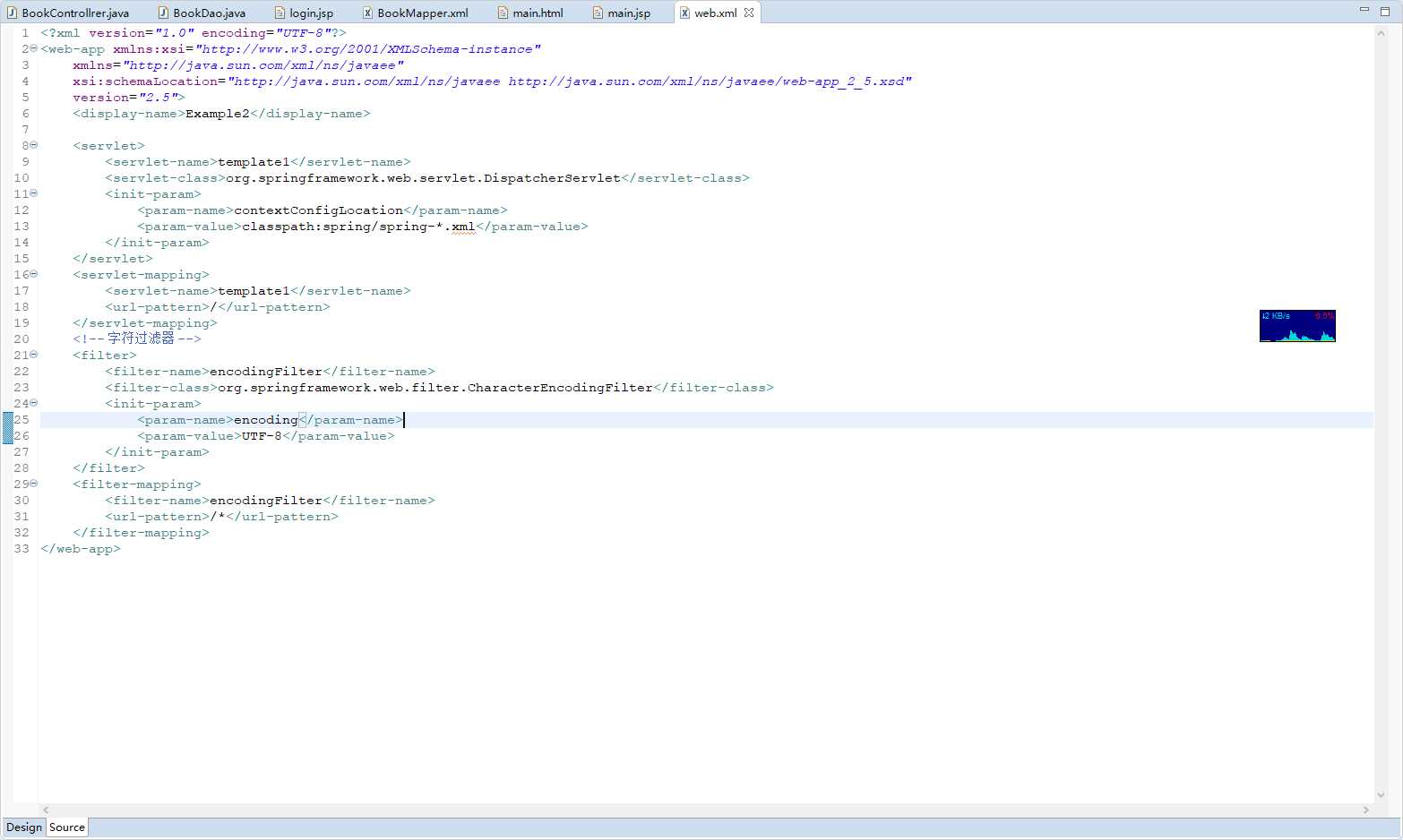This screenshot has height=840, width=1403.
Task: Click the main.html file icon
Action: (503, 13)
